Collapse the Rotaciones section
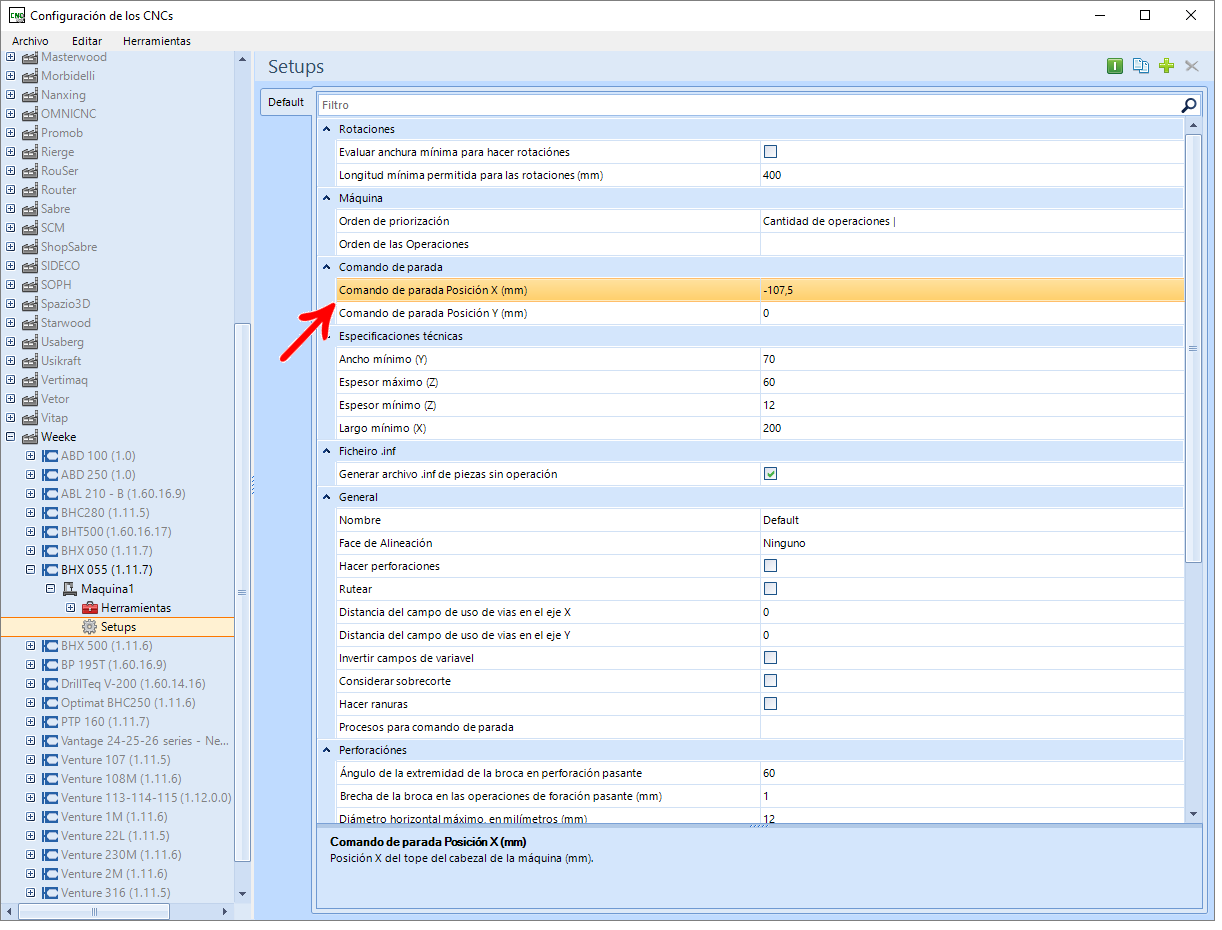Viewport: 1222px width, 930px height. [x=326, y=129]
